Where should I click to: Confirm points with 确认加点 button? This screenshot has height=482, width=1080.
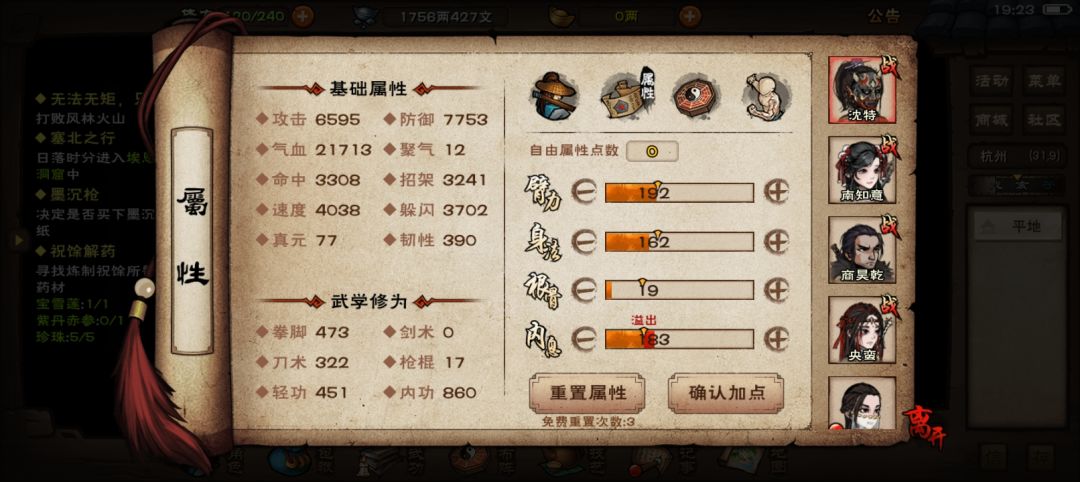(726, 393)
